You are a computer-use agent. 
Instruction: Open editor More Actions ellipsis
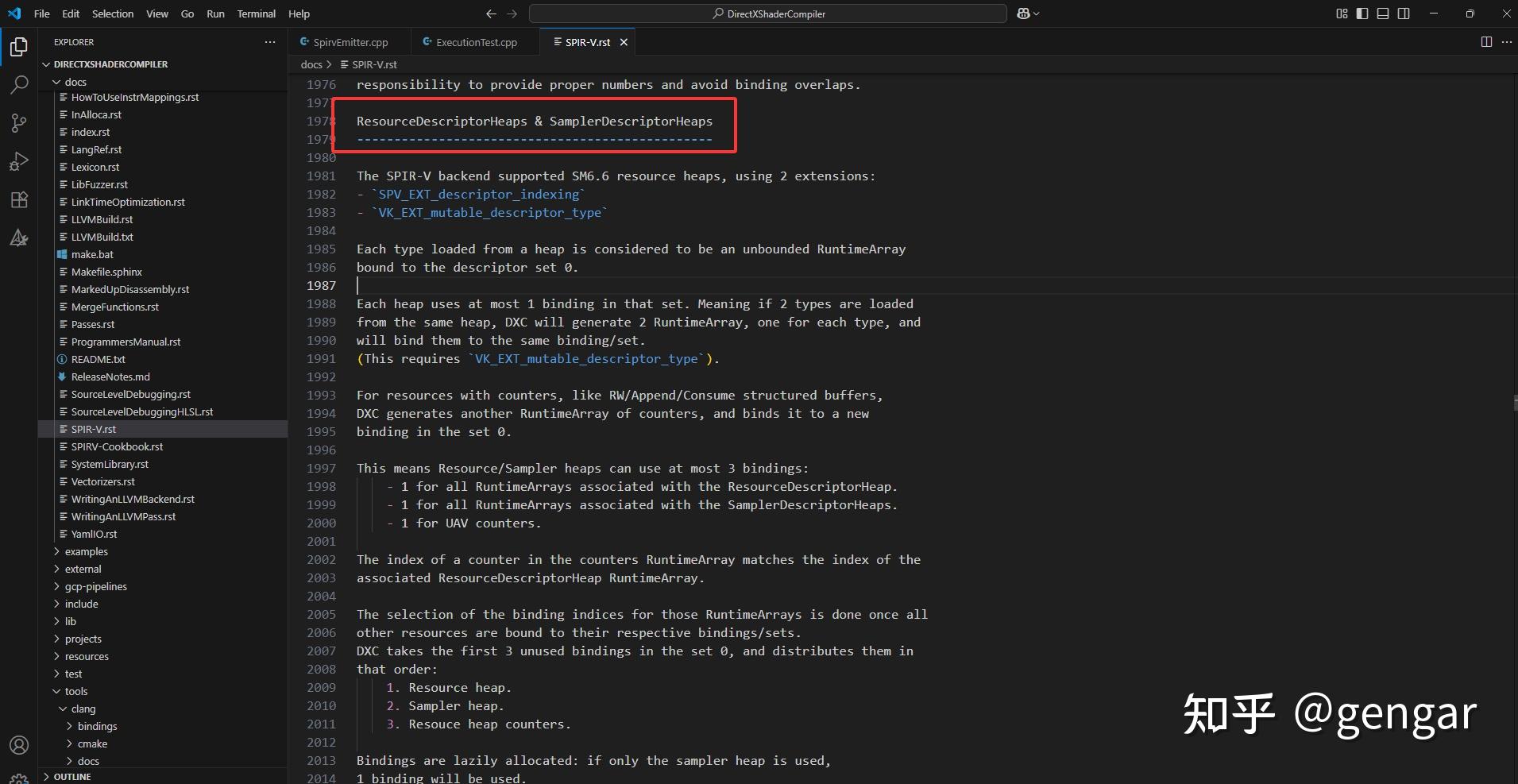(x=1507, y=42)
